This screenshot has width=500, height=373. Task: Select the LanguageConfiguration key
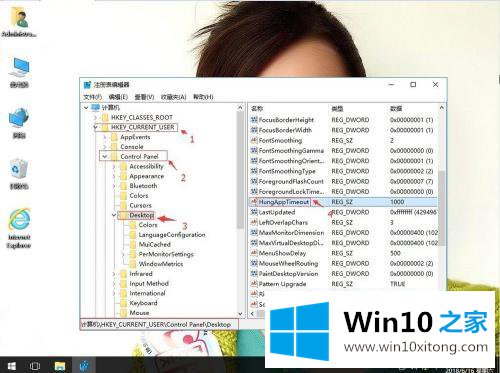[172, 235]
